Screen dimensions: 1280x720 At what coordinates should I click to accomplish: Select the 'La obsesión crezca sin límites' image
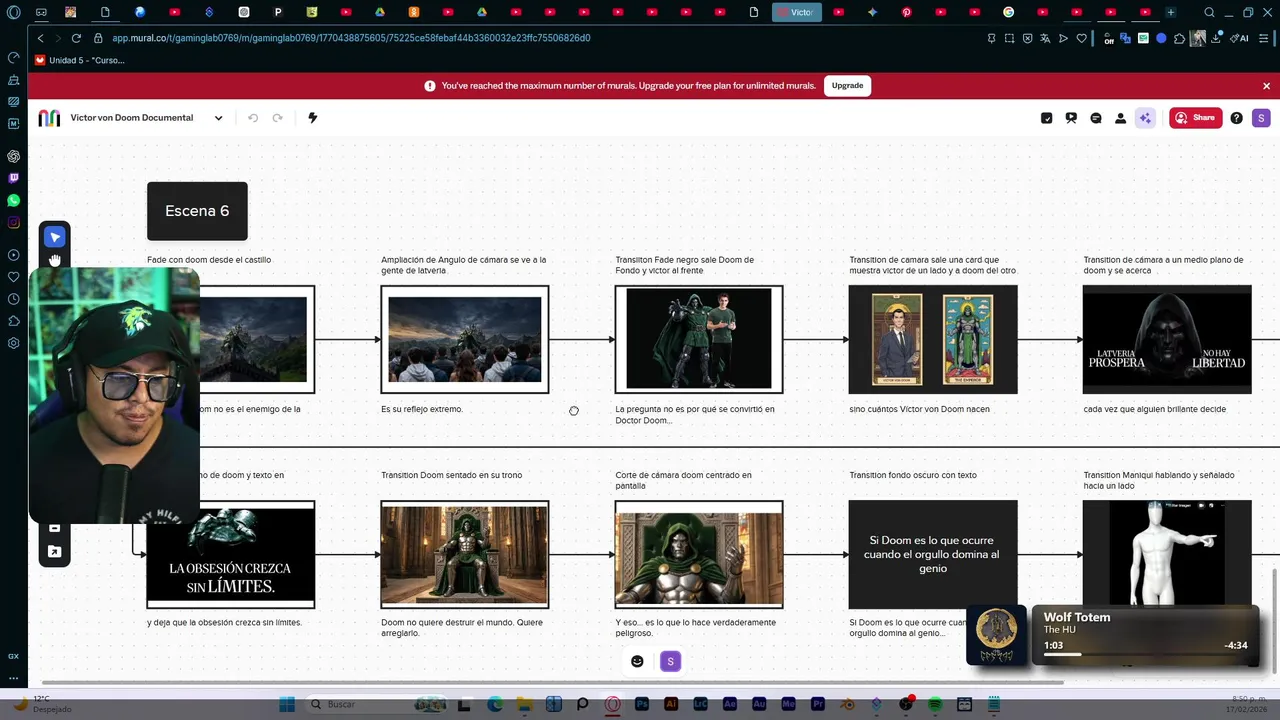[x=231, y=554]
